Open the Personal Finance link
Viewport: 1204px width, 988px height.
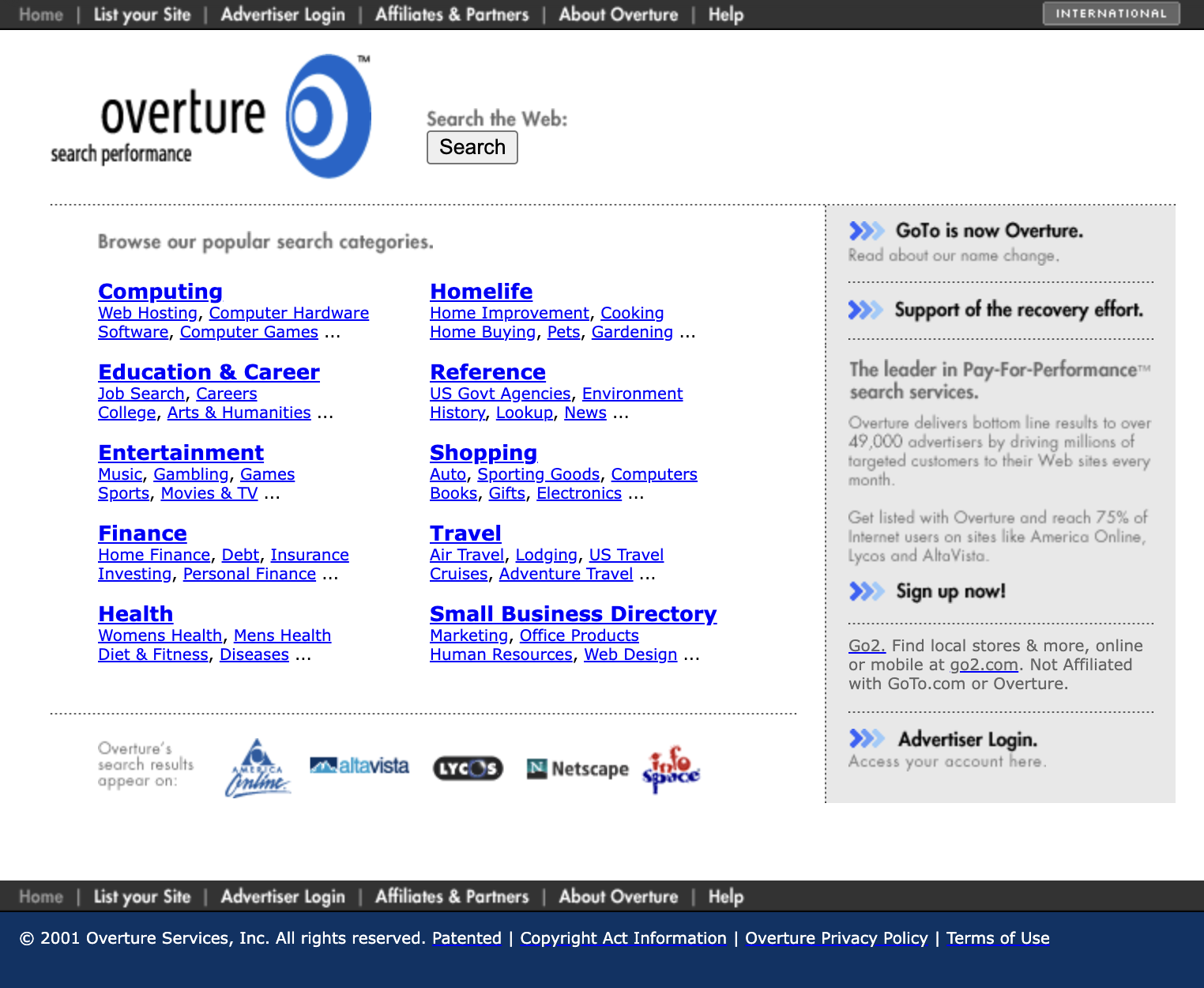click(x=250, y=574)
